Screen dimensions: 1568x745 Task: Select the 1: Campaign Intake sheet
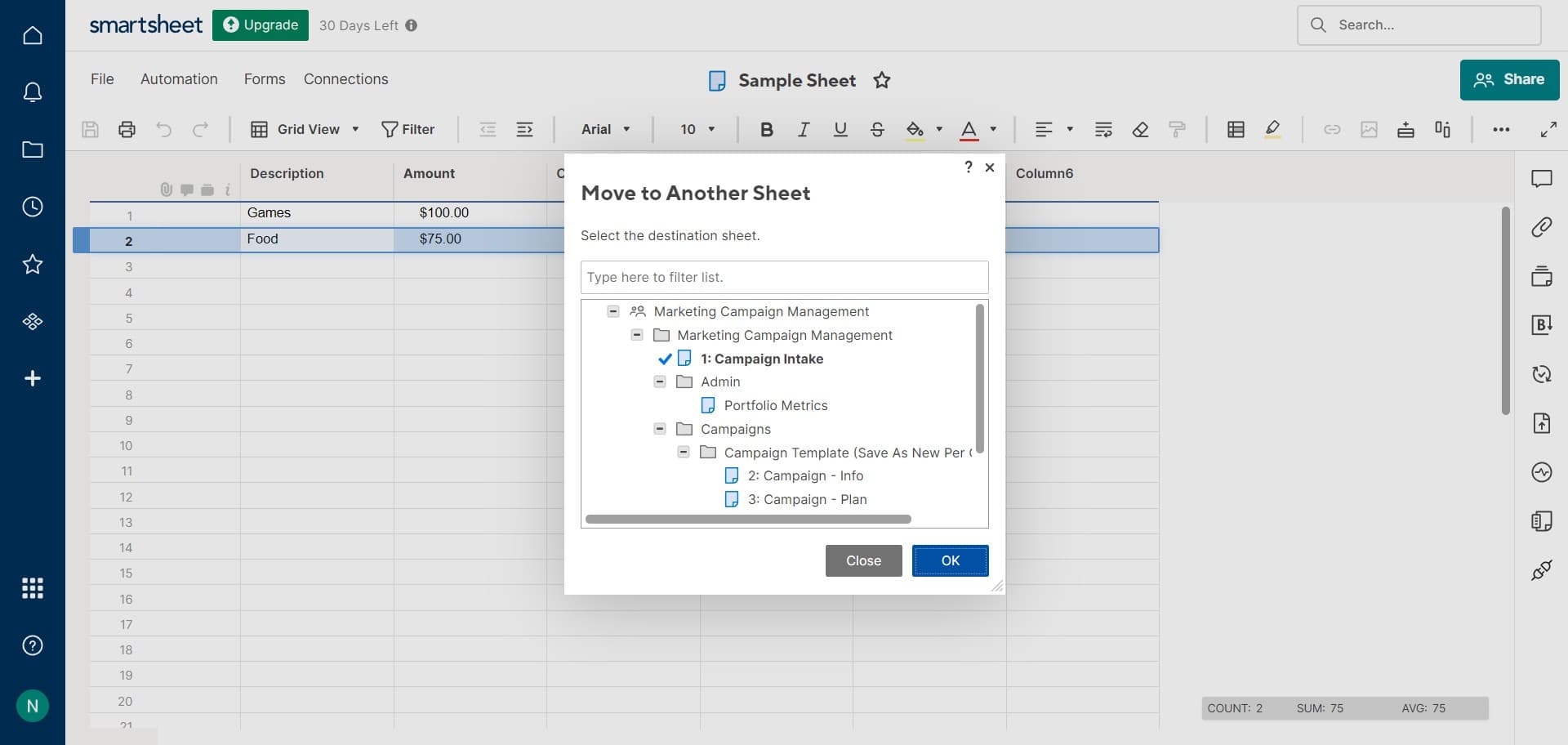(x=761, y=359)
